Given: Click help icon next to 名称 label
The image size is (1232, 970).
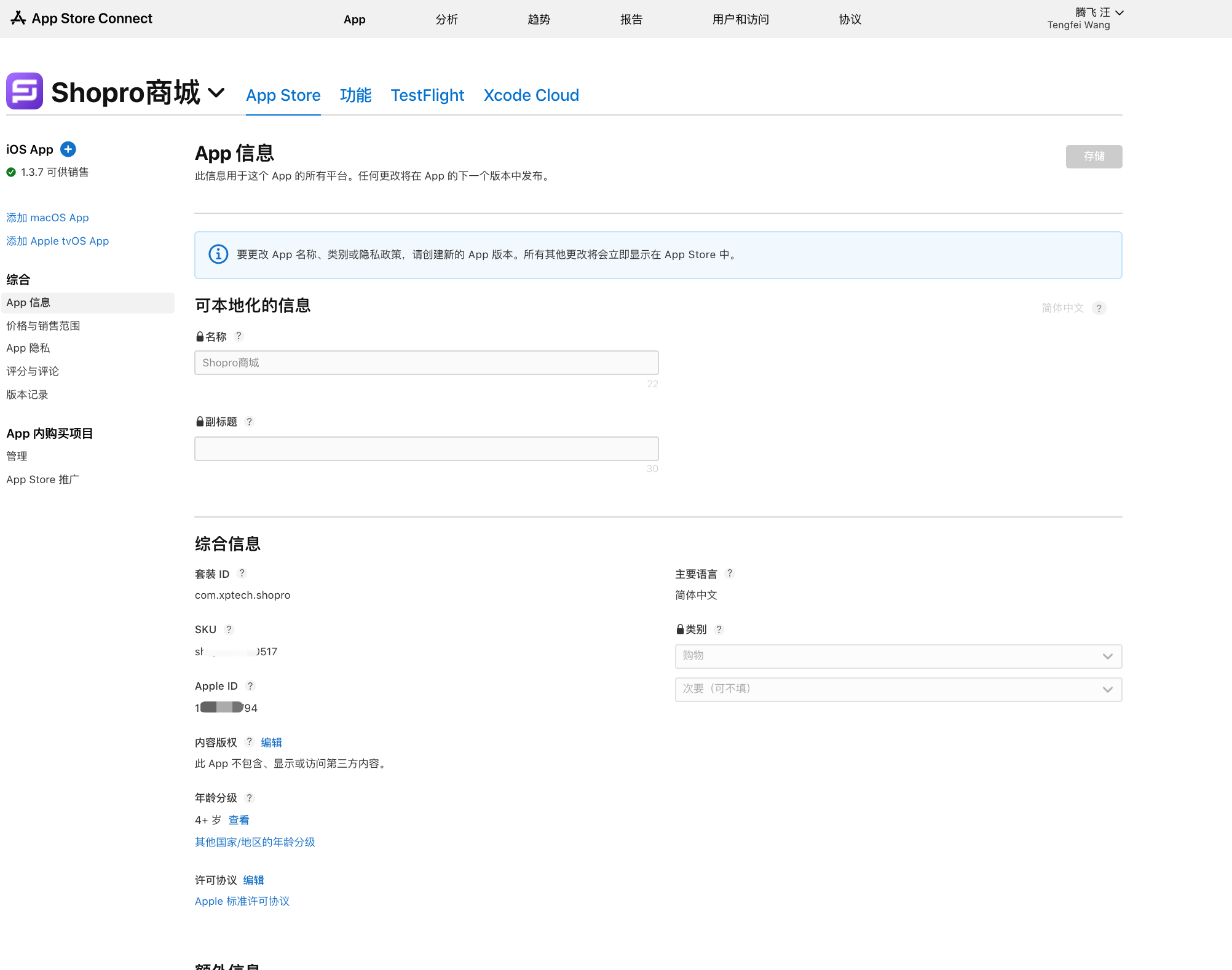Looking at the screenshot, I should click(239, 336).
